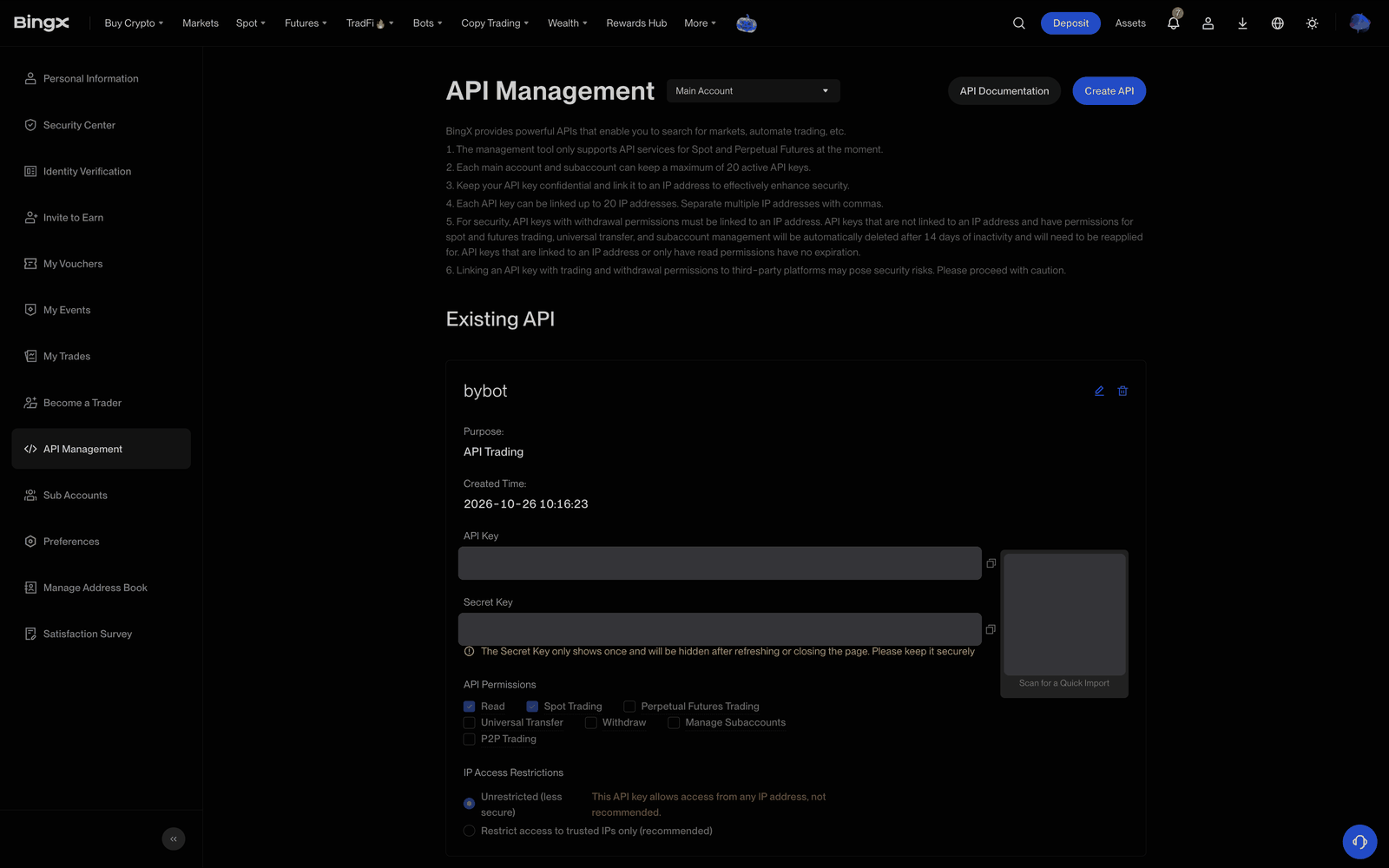Enable the Withdraw permission checkbox
The image size is (1389, 868).
click(590, 722)
